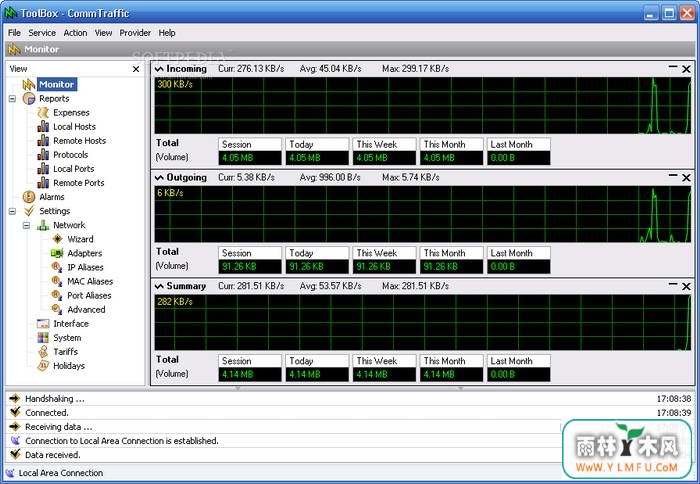Click the Advanced icon

(57, 309)
